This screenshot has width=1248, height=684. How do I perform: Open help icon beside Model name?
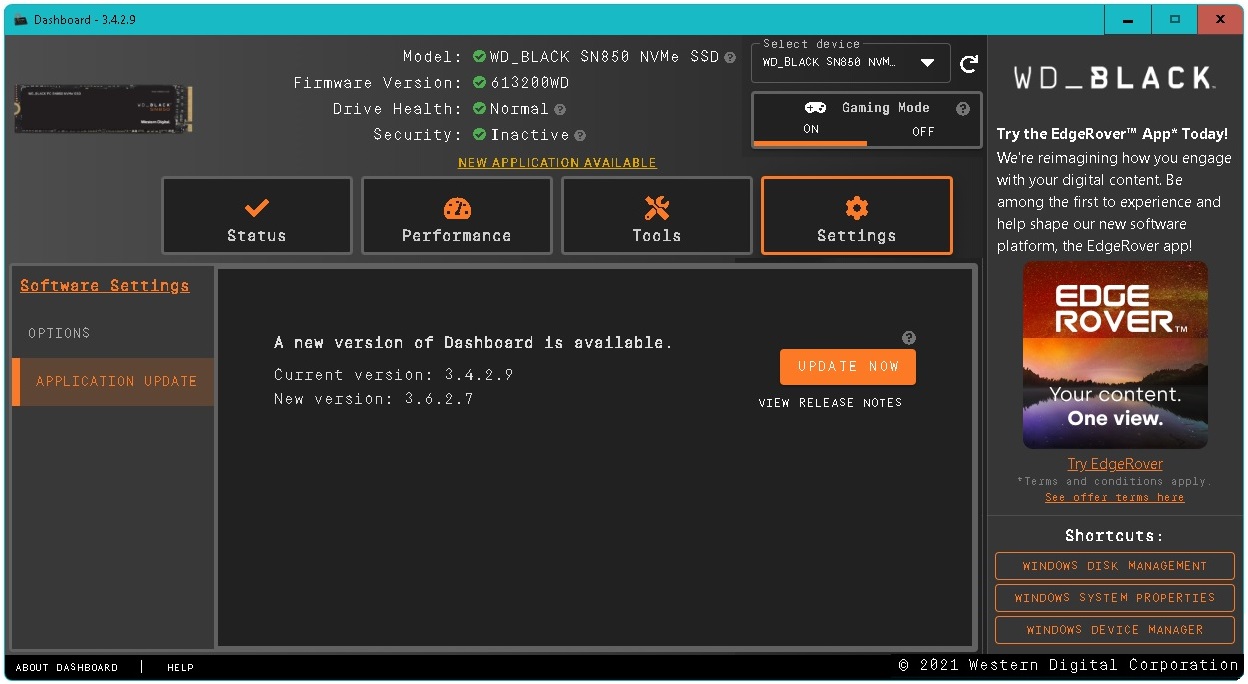click(x=730, y=57)
